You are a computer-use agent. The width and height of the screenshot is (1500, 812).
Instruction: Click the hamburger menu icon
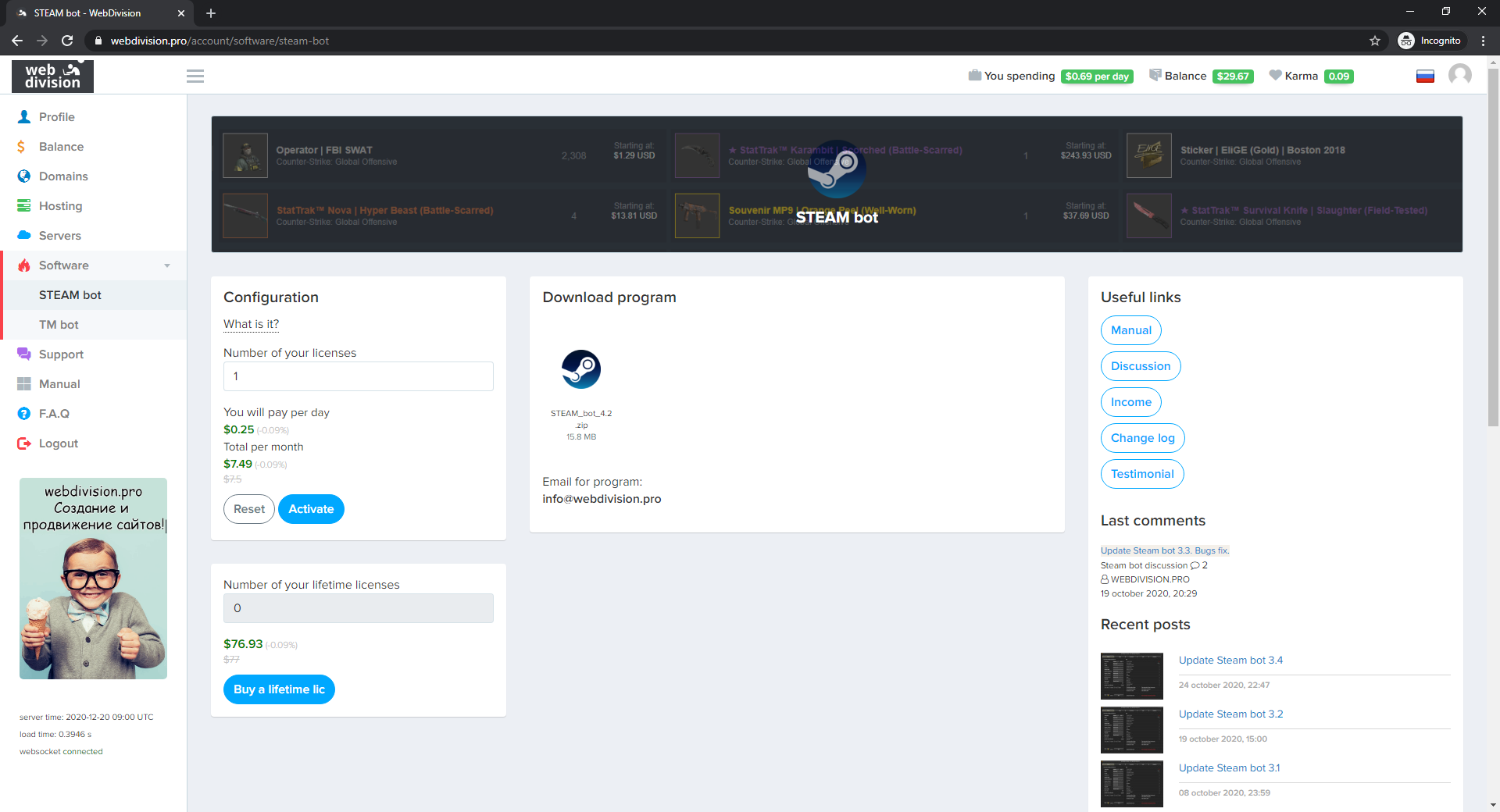pos(195,76)
